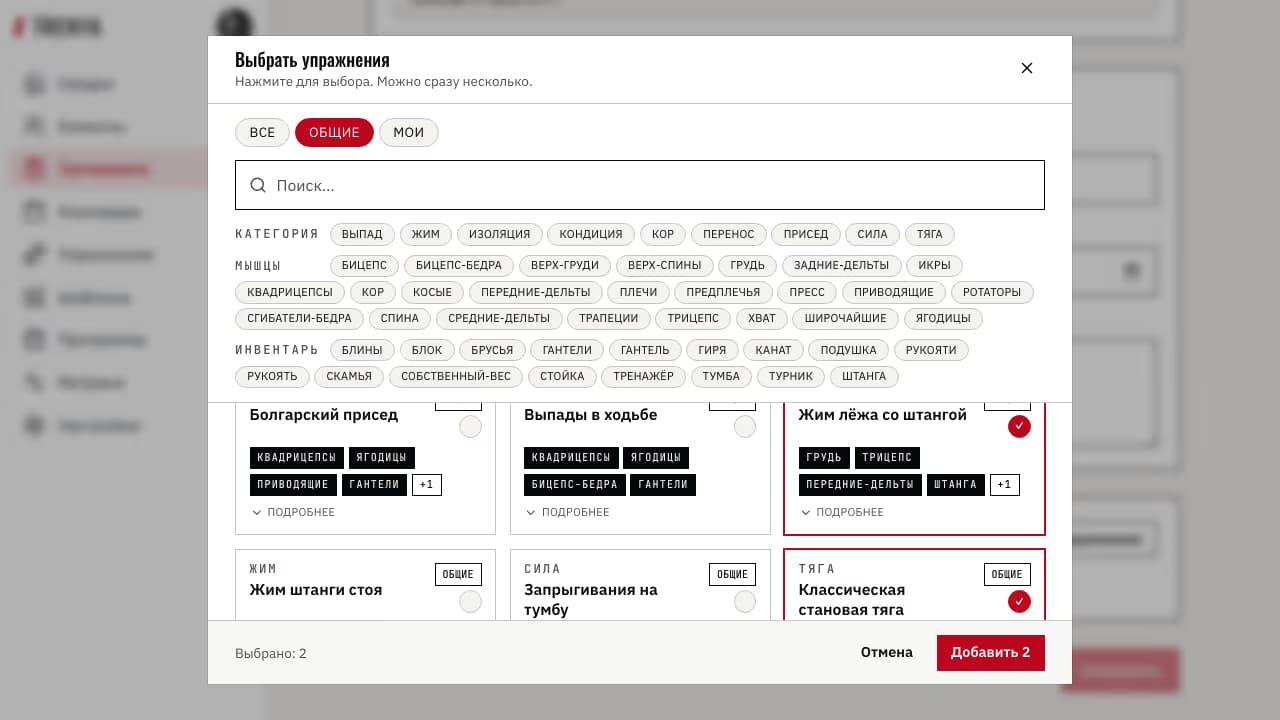The height and width of the screenshot is (720, 1280).
Task: Filter muscles by ХВАТ chip
Action: click(x=762, y=319)
